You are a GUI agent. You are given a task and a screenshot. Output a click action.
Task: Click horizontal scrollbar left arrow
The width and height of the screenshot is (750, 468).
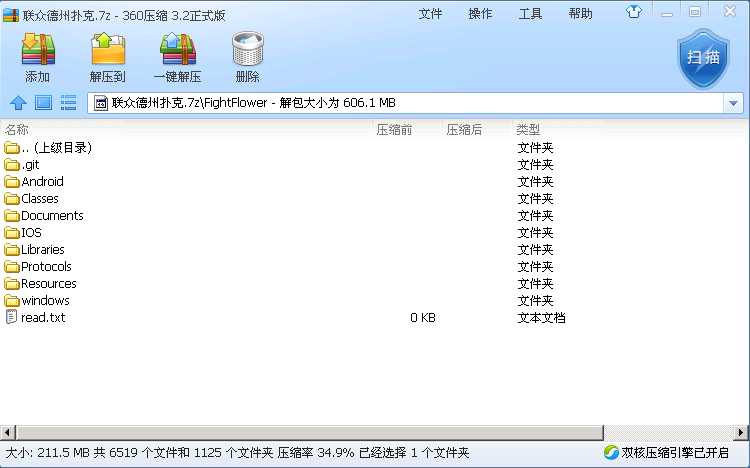7,433
